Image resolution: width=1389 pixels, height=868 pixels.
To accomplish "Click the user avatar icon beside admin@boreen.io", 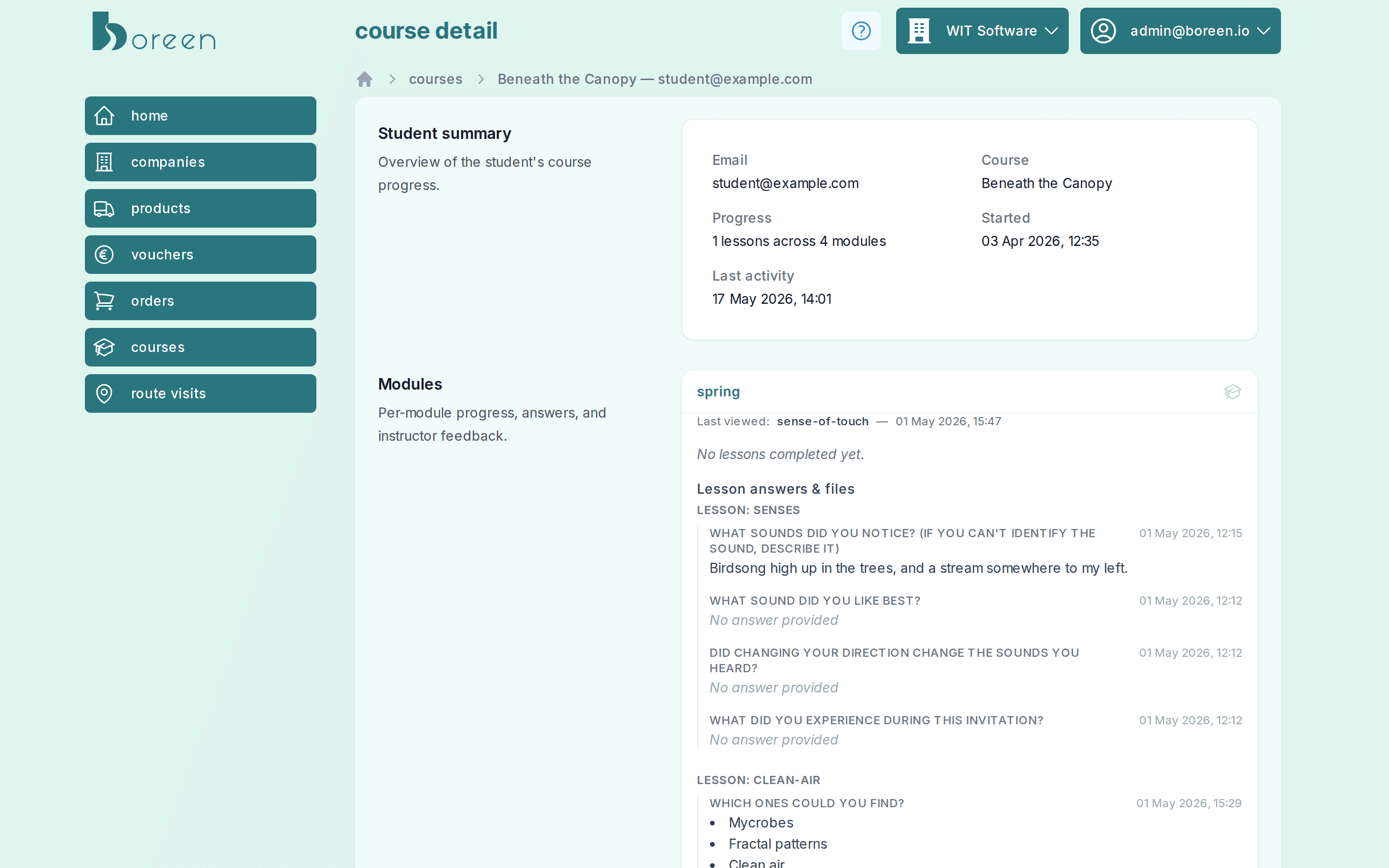I will pyautogui.click(x=1103, y=31).
